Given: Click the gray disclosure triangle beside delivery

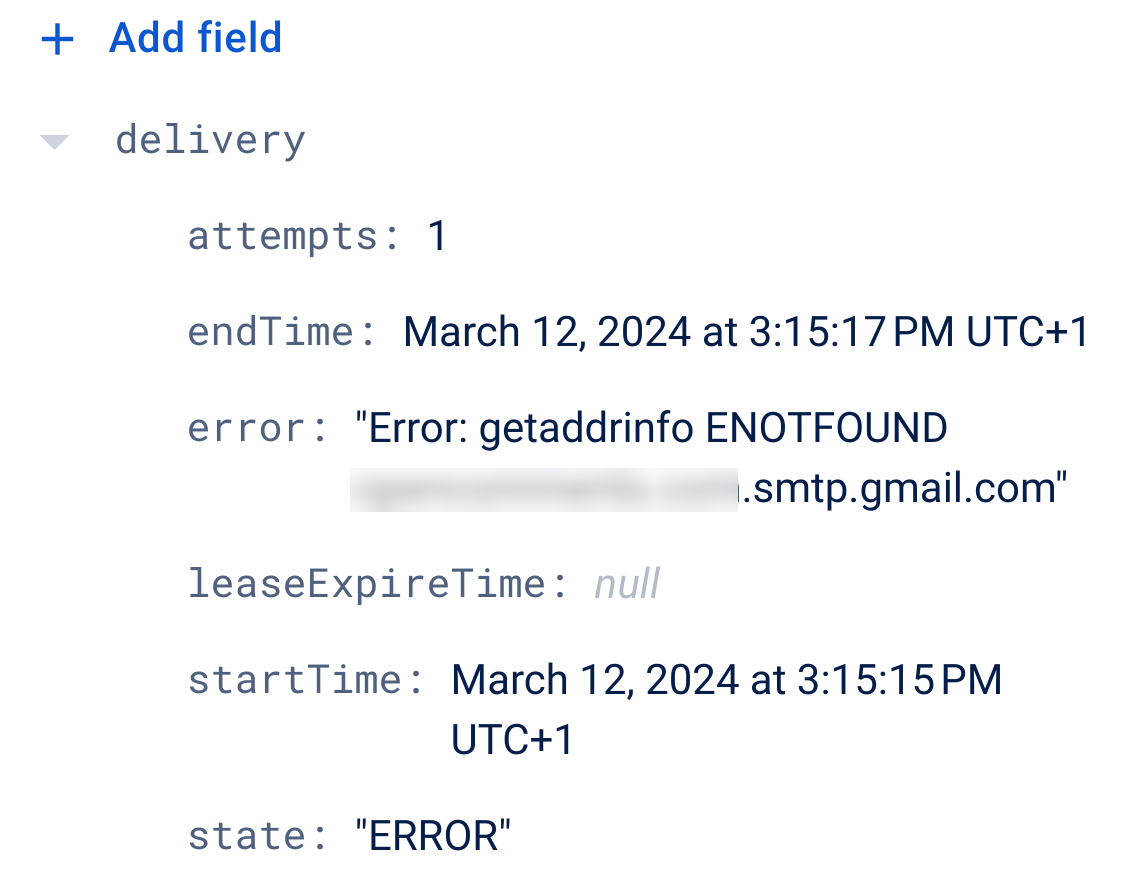Looking at the screenshot, I should coord(53,140).
